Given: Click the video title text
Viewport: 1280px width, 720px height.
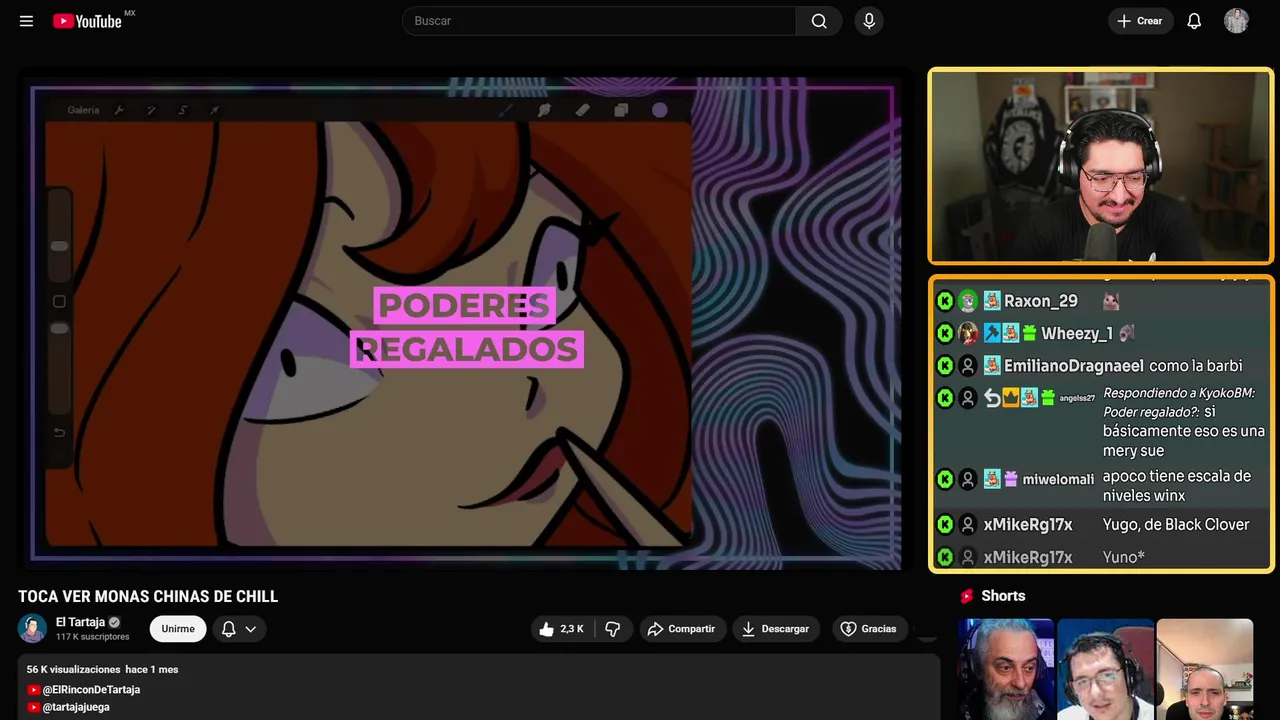Looking at the screenshot, I should [x=148, y=597].
